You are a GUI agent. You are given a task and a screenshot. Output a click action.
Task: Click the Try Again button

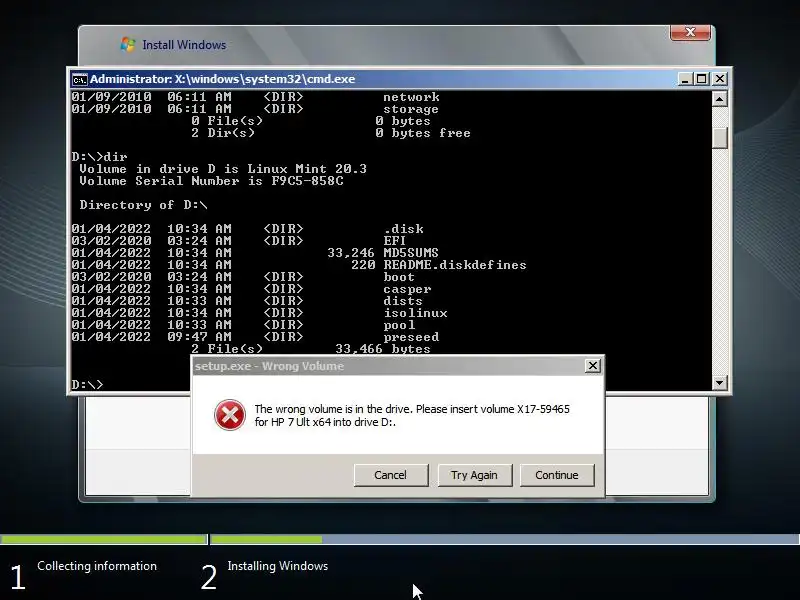pos(474,475)
